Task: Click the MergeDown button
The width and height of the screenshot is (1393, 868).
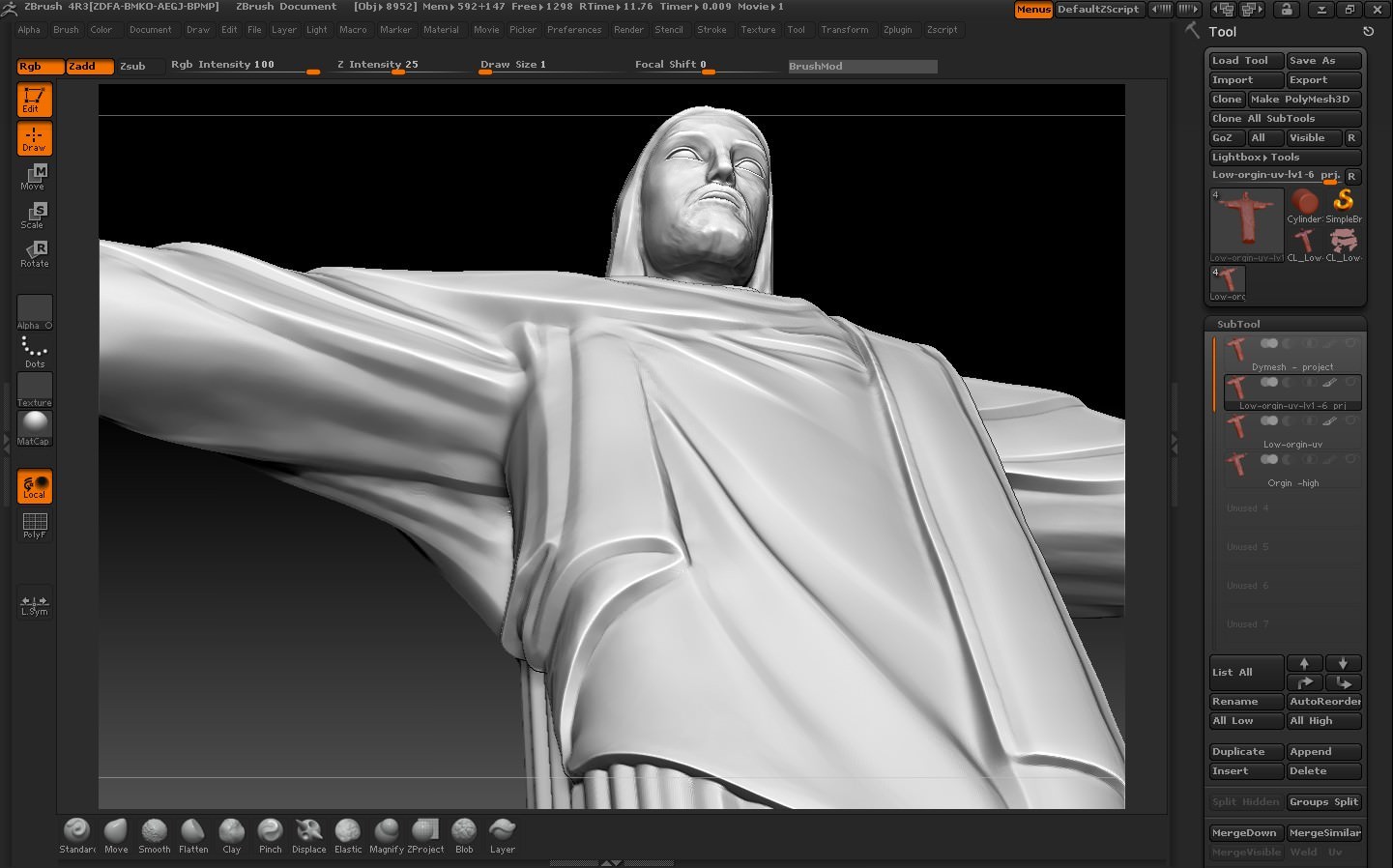Action: click(x=1246, y=833)
